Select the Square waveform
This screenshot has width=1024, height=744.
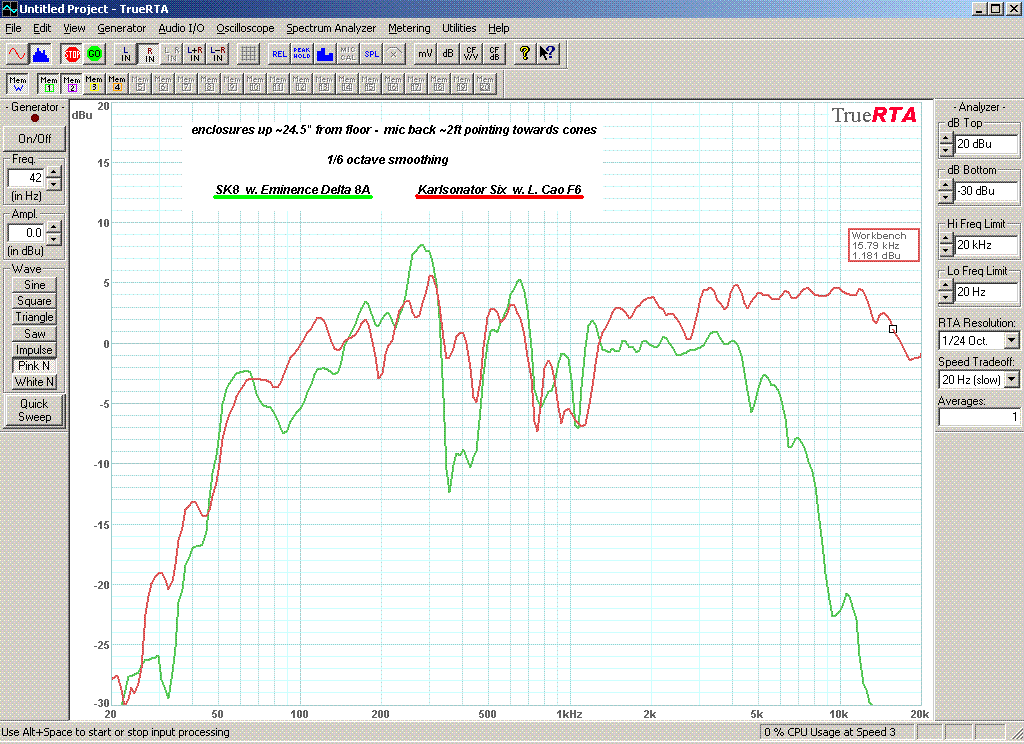click(x=35, y=301)
